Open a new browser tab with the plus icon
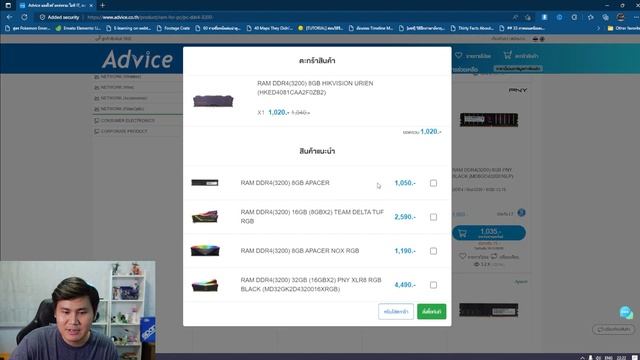This screenshot has width=640, height=360. point(102,5)
